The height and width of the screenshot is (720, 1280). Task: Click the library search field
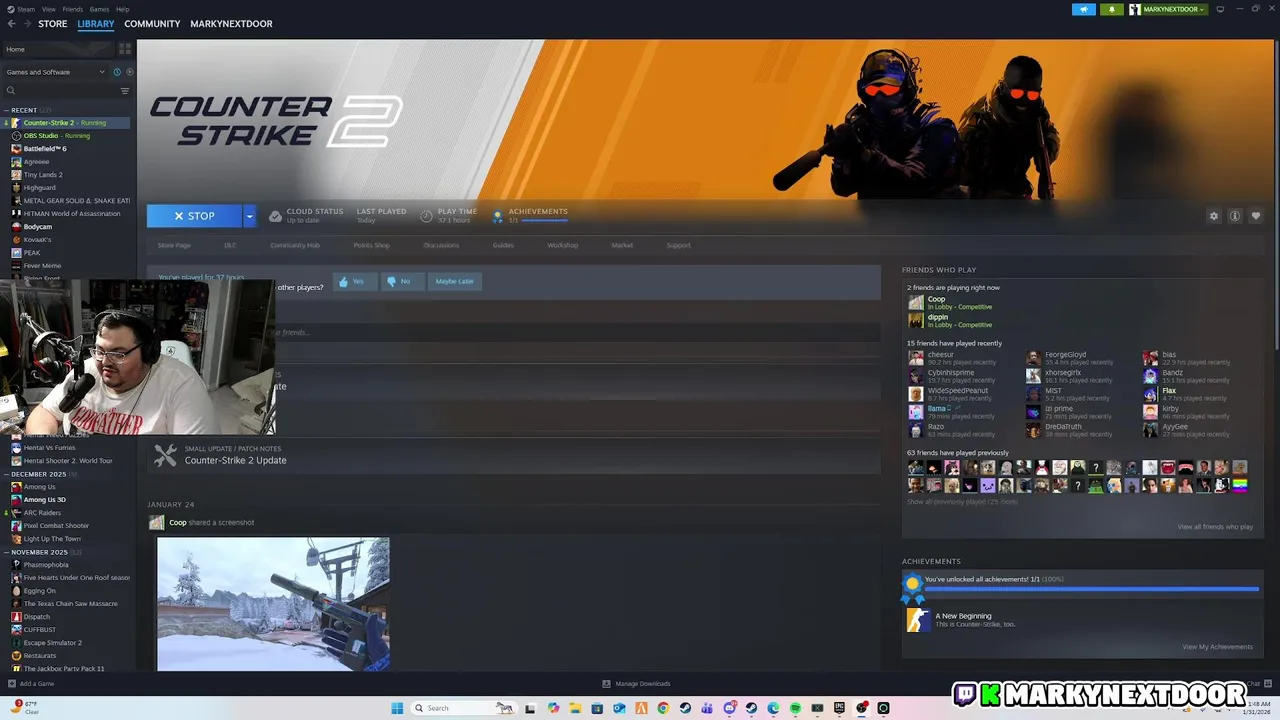[x=62, y=91]
